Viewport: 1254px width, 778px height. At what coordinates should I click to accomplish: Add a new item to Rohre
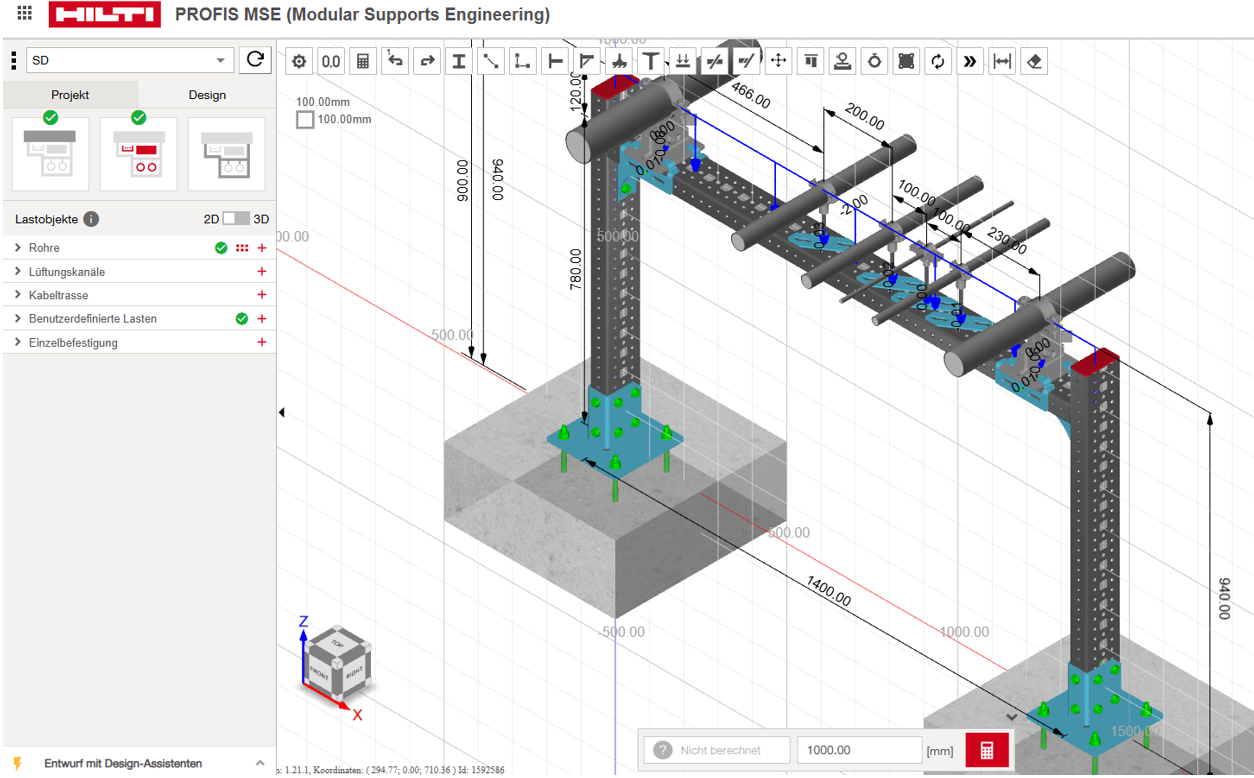pos(262,248)
